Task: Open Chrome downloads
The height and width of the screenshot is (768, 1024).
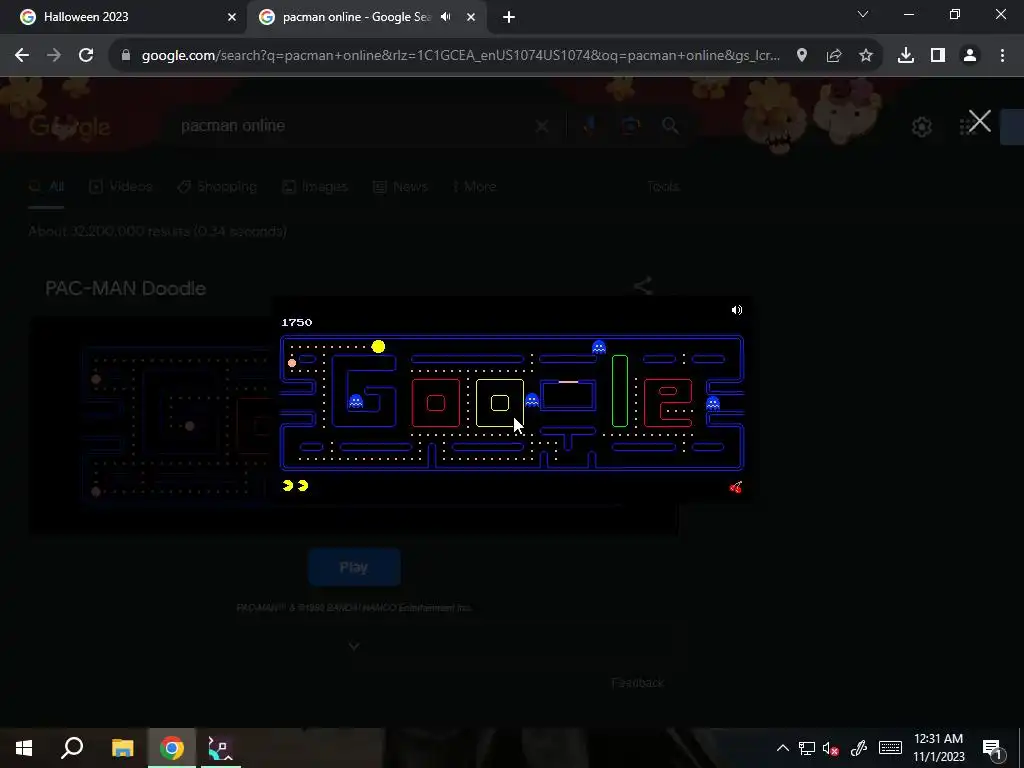Action: pos(906,56)
